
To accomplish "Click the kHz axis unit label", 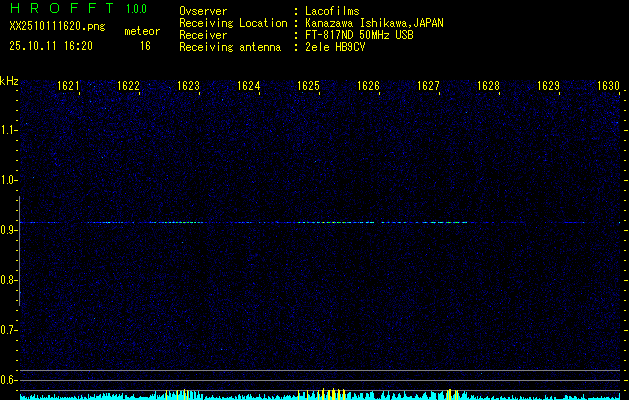I will tap(9, 80).
